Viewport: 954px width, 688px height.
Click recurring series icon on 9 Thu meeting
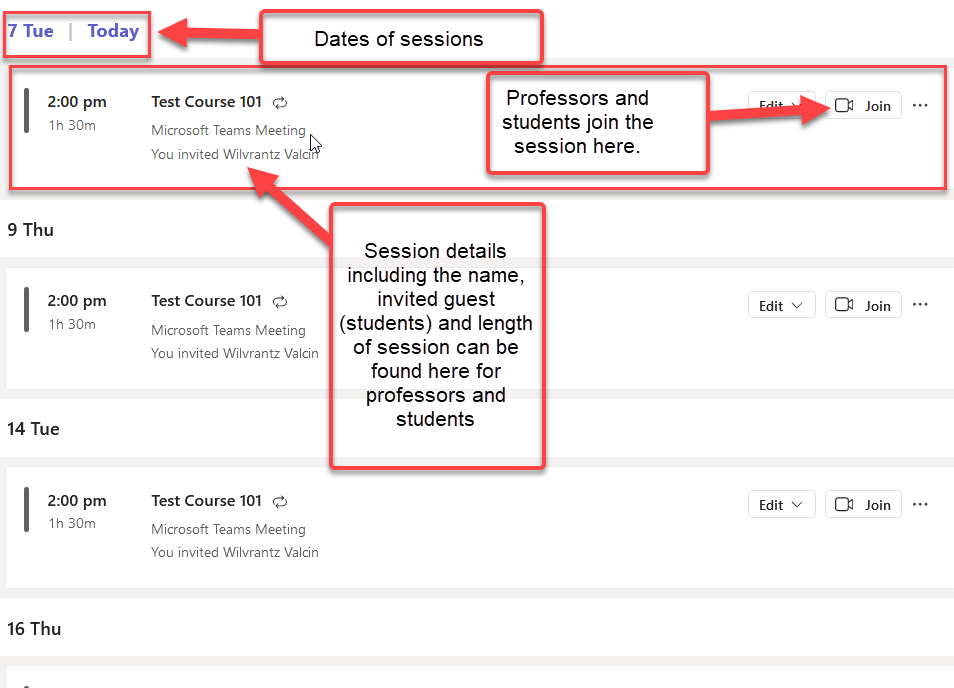(x=281, y=301)
